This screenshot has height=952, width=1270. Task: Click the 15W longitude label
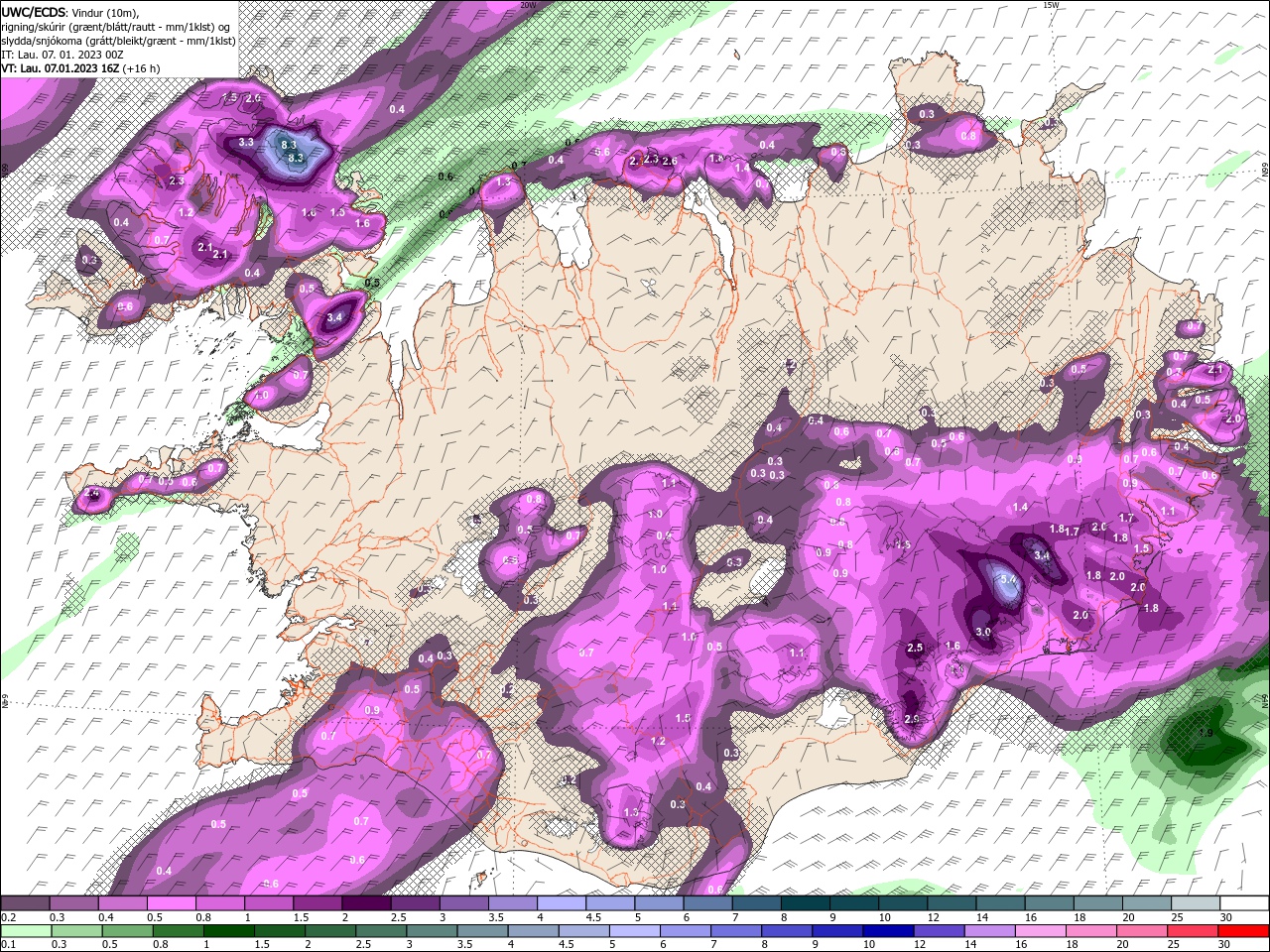pyautogui.click(x=1052, y=5)
